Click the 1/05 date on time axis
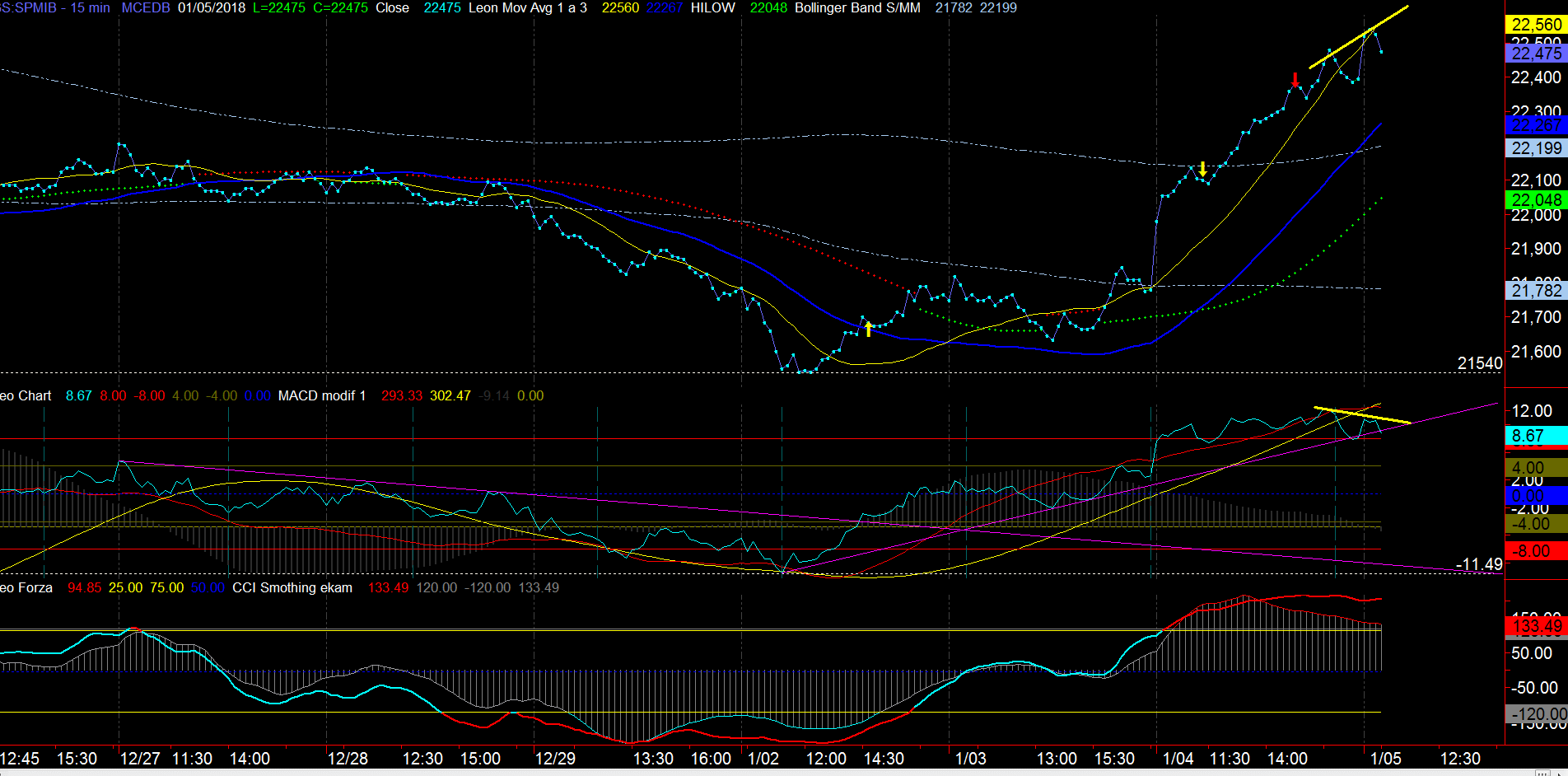Screen dimensions: 1568x776 click(x=1385, y=759)
